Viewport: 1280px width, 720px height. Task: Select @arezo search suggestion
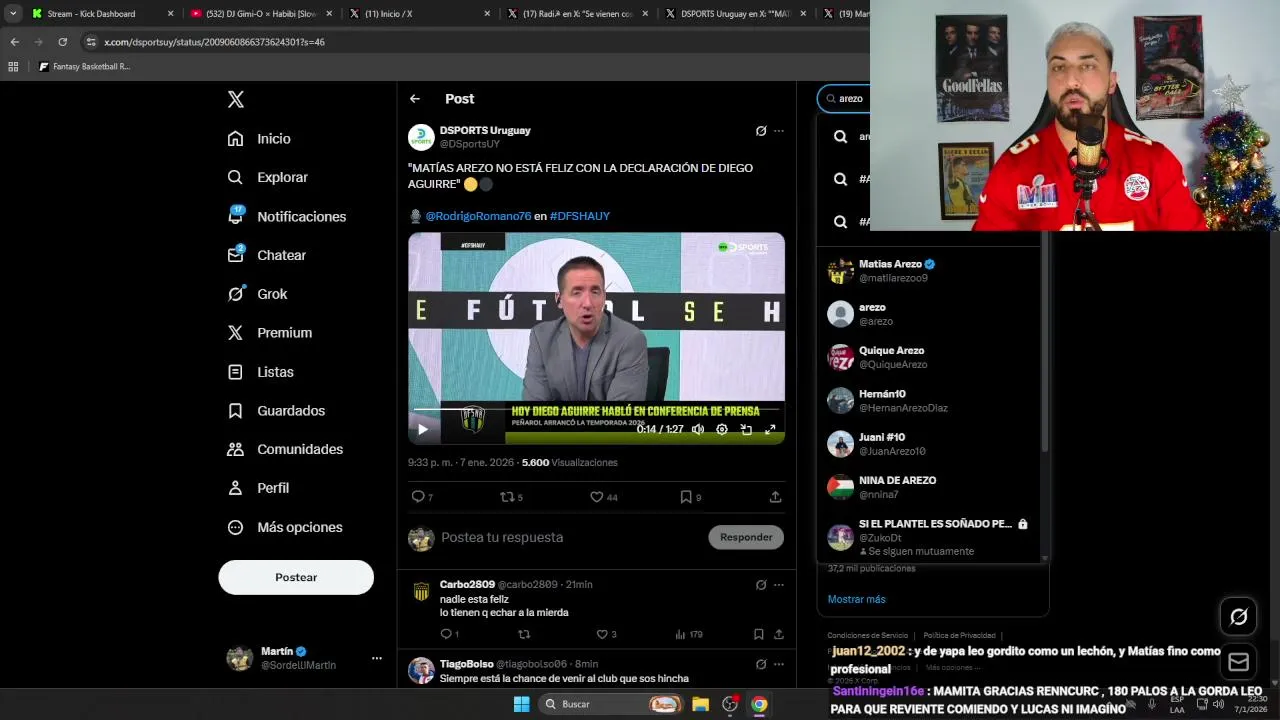coord(930,314)
